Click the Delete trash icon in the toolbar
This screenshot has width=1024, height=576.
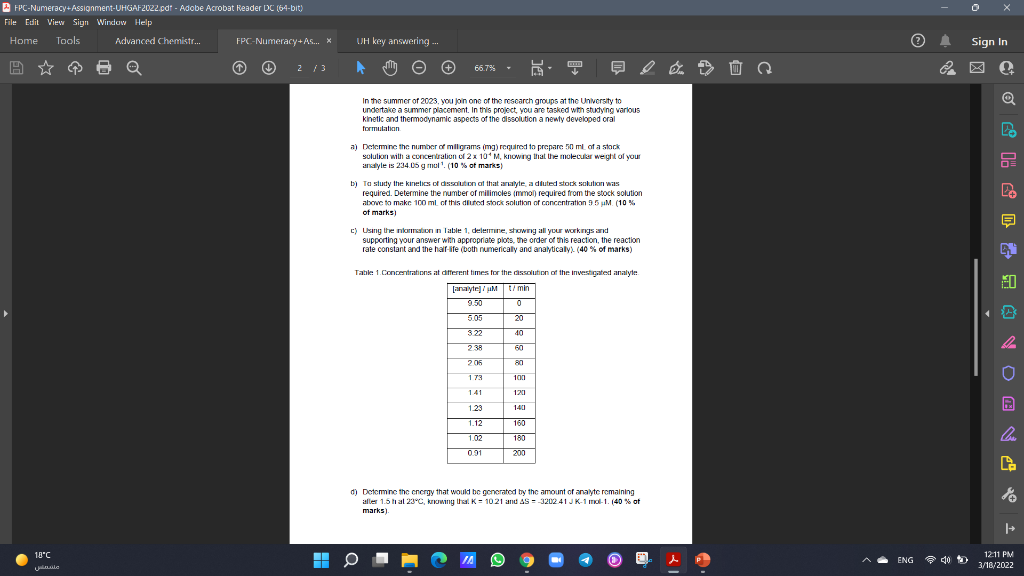click(735, 68)
